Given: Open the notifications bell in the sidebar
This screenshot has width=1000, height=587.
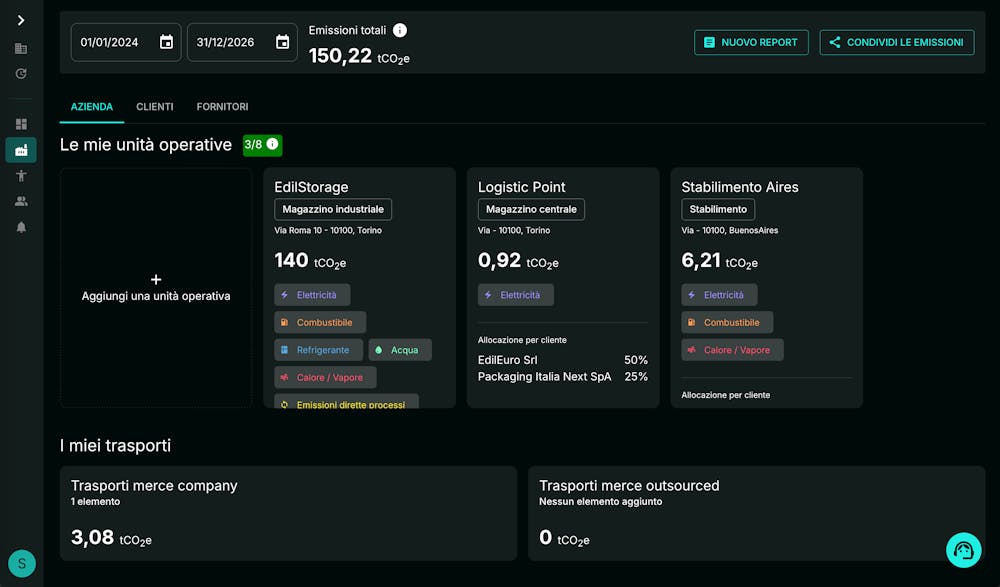Looking at the screenshot, I should point(20,227).
